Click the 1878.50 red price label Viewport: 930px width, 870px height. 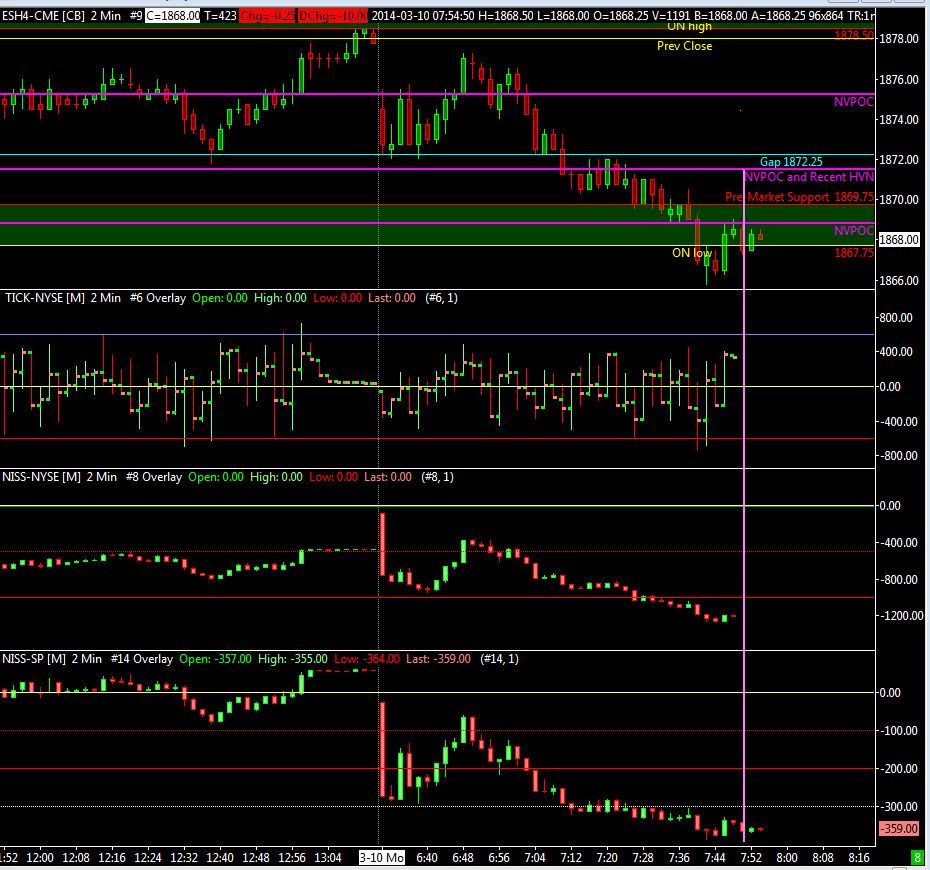click(854, 35)
